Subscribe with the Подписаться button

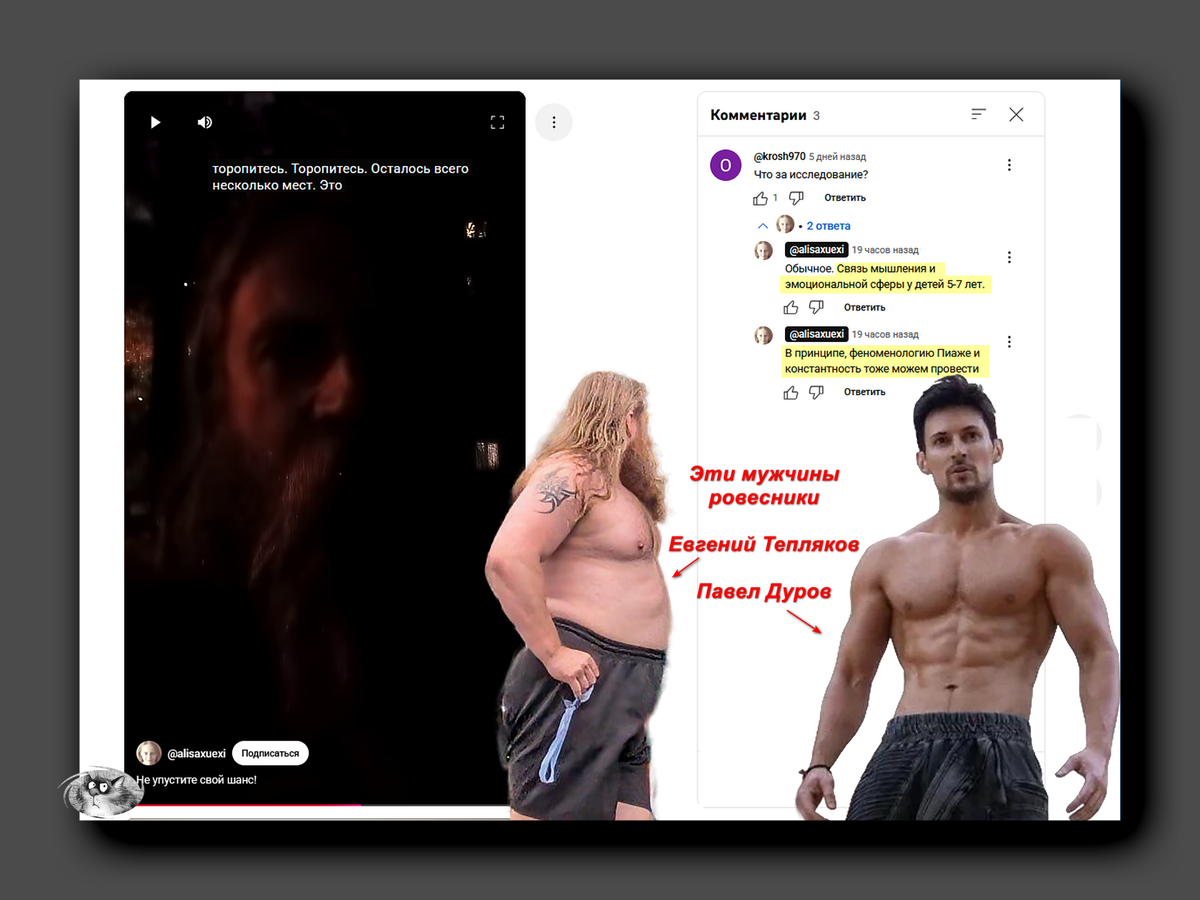pyautogui.click(x=271, y=753)
